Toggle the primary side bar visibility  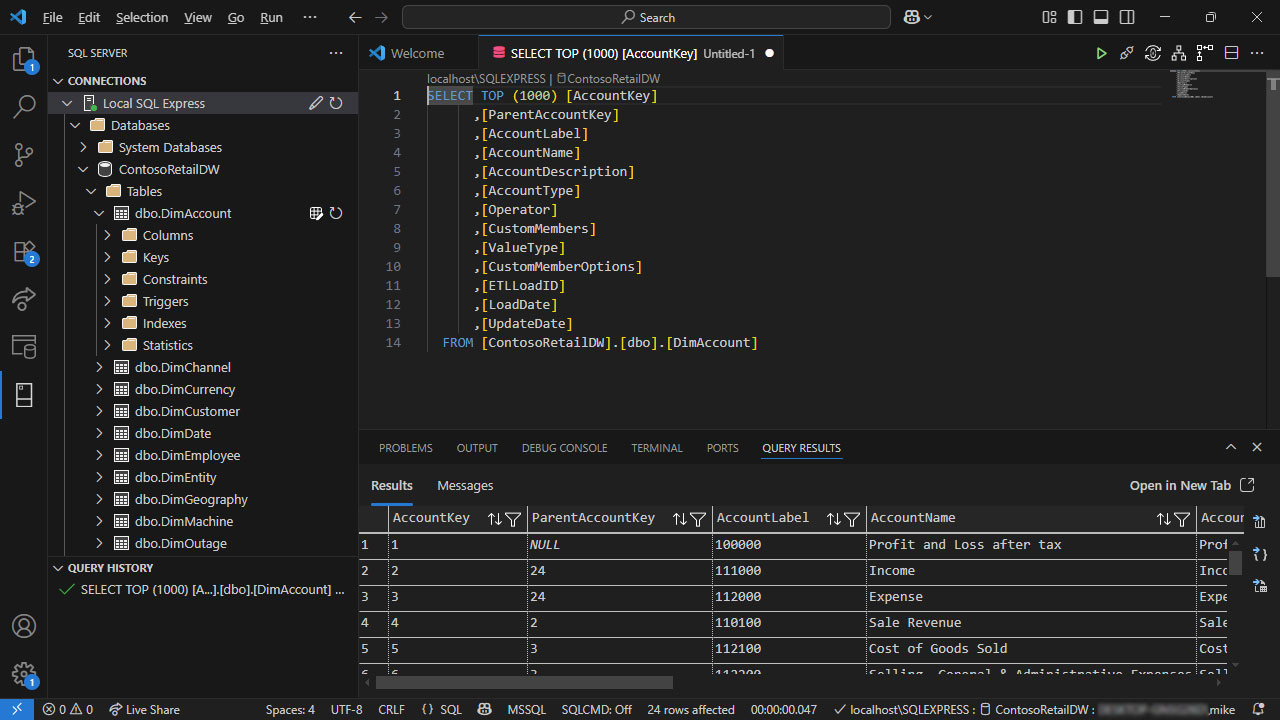pyautogui.click(x=1075, y=17)
